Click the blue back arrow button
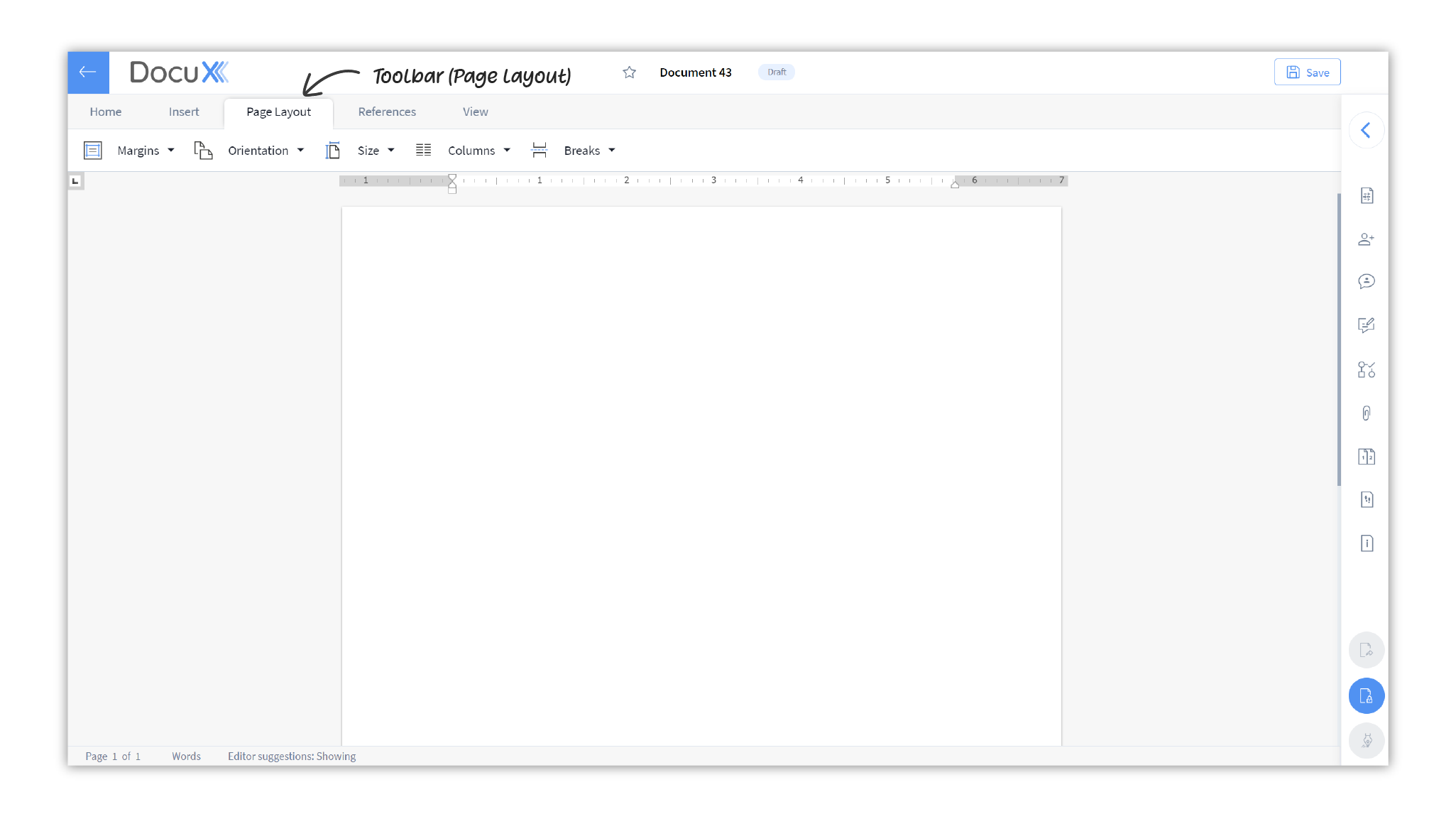The height and width of the screenshot is (819, 1456). 88,72
